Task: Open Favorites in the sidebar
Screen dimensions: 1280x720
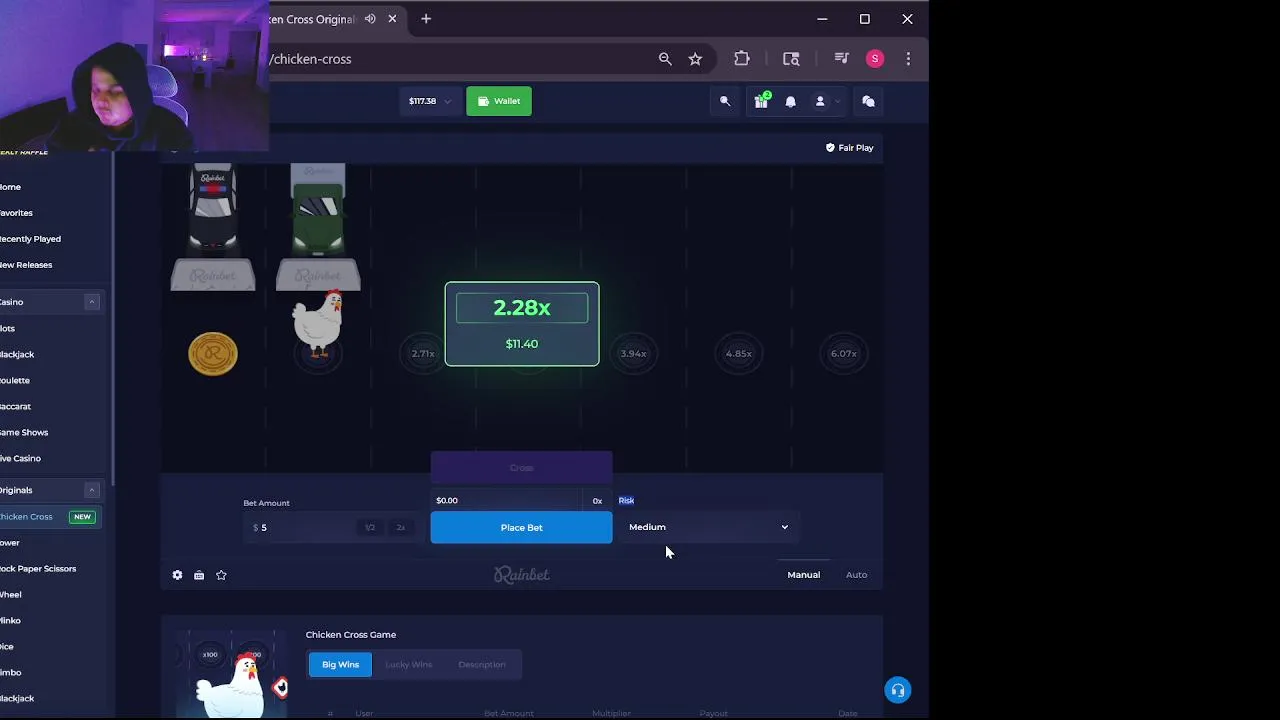Action: coord(16,213)
